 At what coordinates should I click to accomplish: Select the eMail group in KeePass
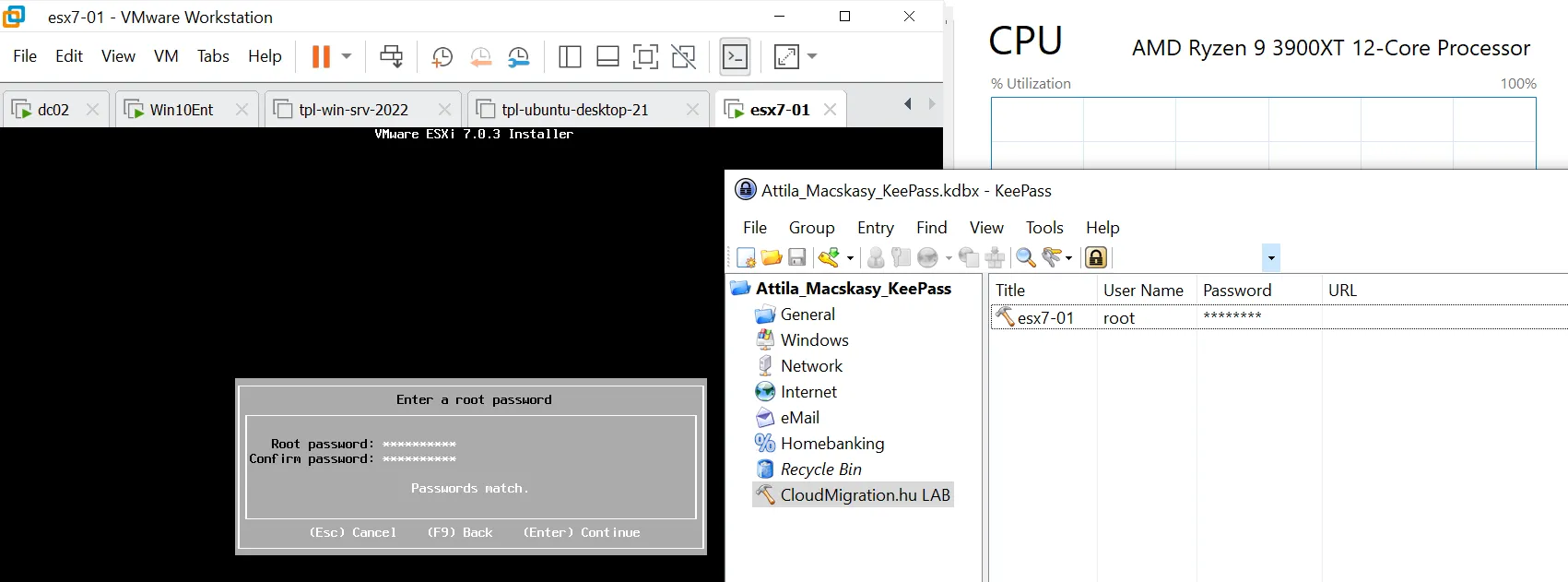(799, 418)
